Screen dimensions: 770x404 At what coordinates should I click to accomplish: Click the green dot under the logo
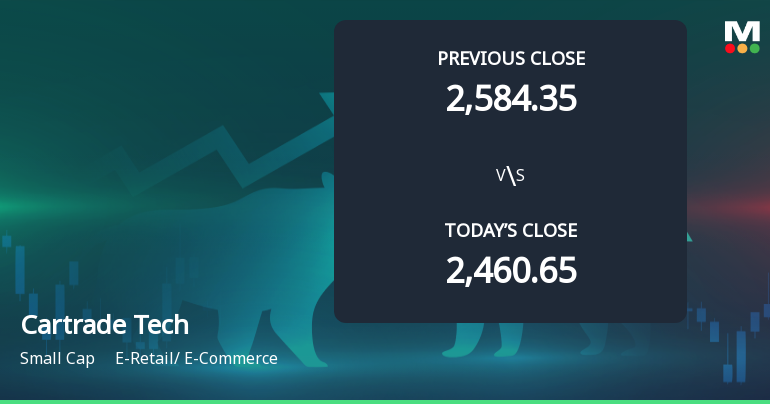tap(754, 48)
